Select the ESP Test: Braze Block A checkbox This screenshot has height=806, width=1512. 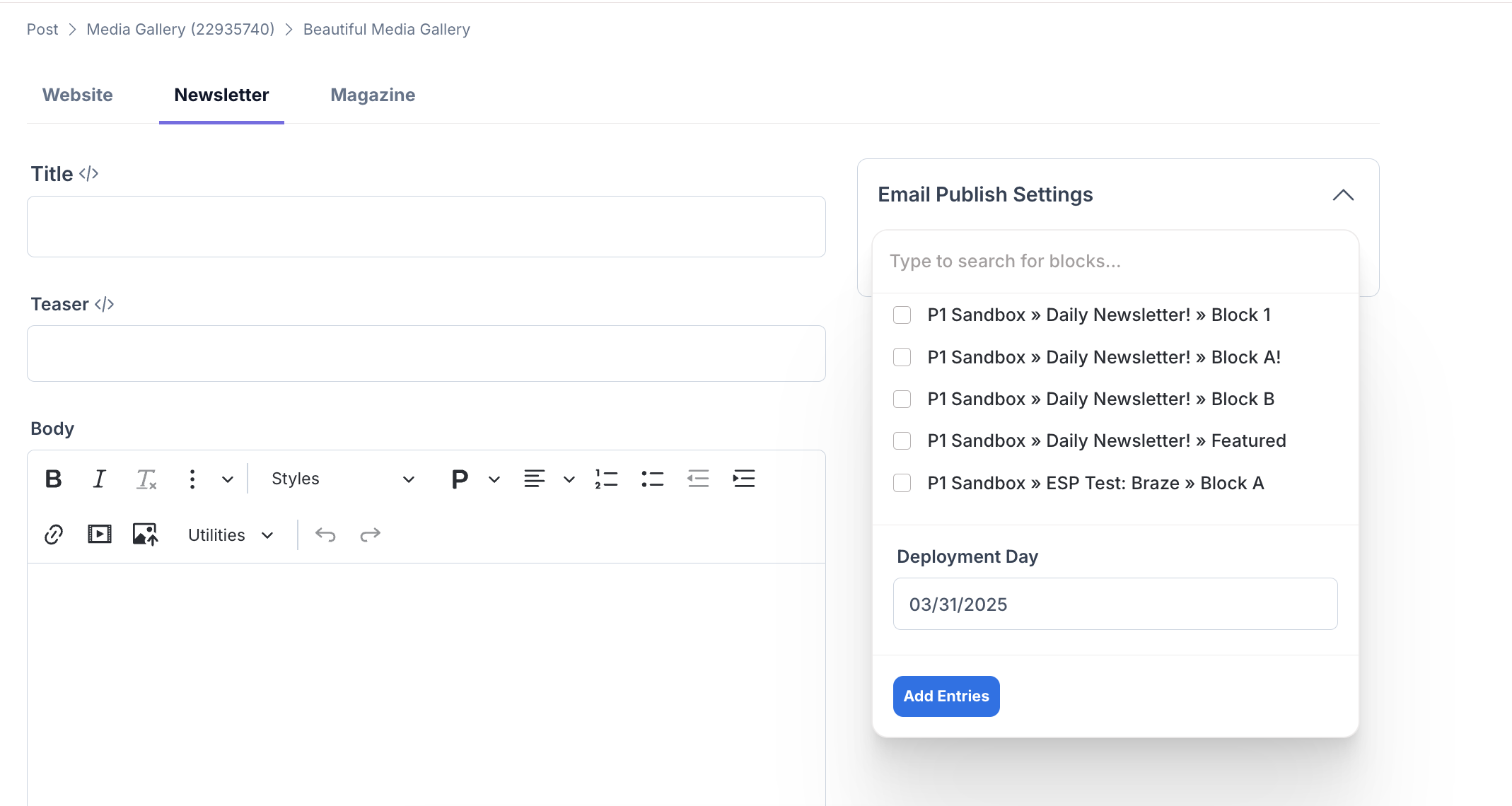point(902,483)
